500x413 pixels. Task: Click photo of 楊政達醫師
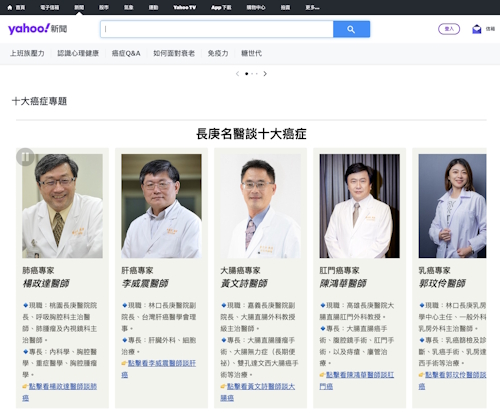click(62, 206)
